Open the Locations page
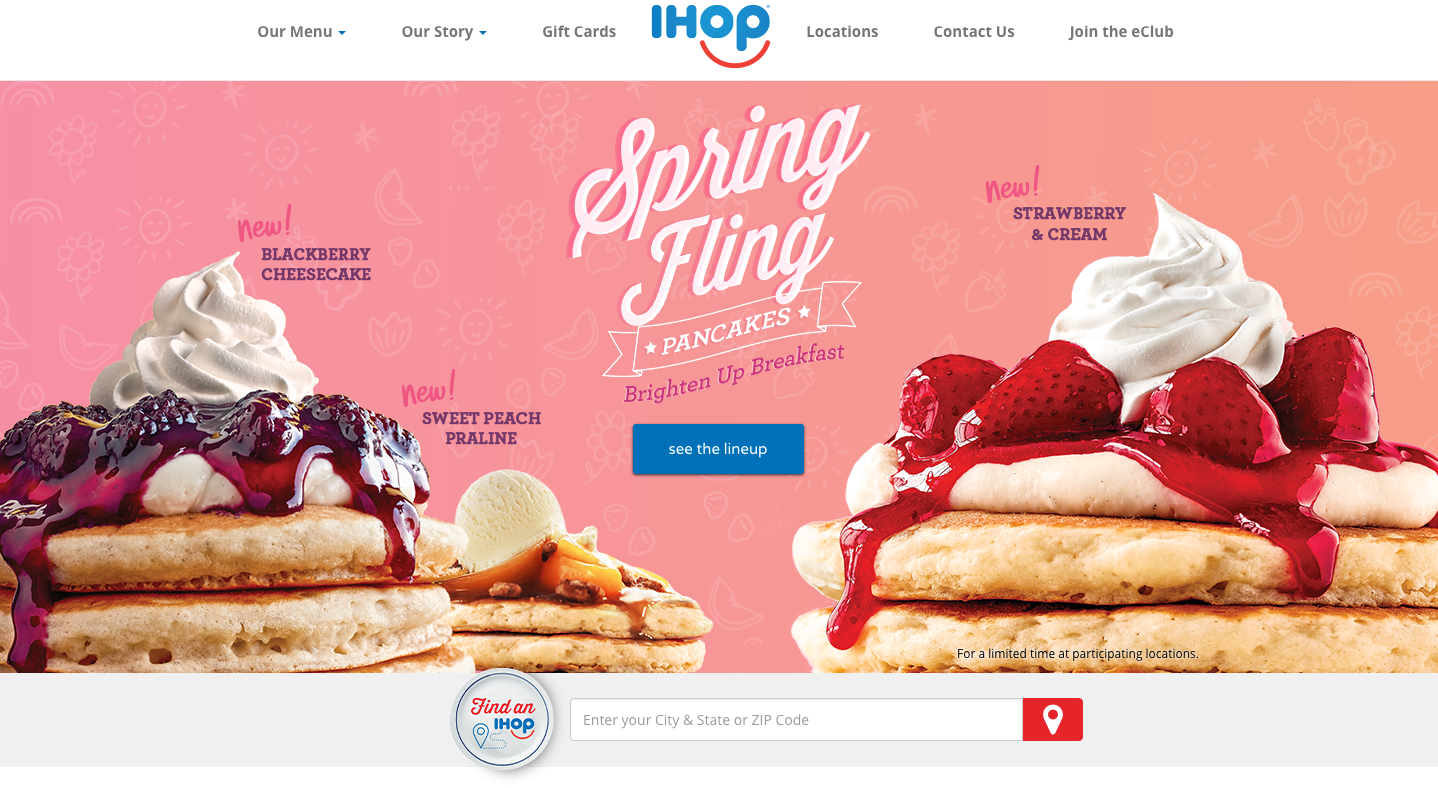This screenshot has width=1438, height=788. click(842, 32)
